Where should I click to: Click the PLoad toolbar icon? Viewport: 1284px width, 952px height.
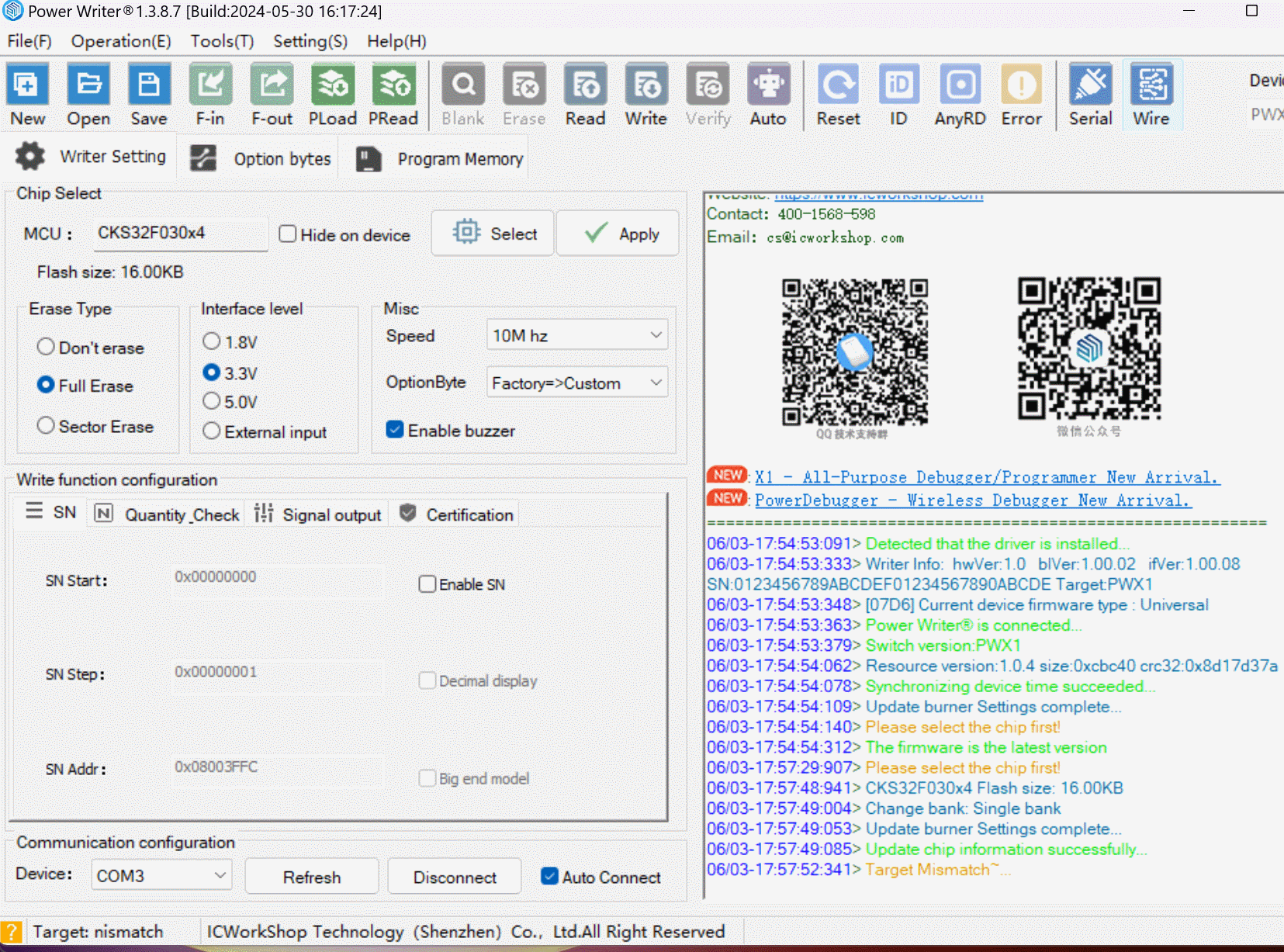click(333, 95)
